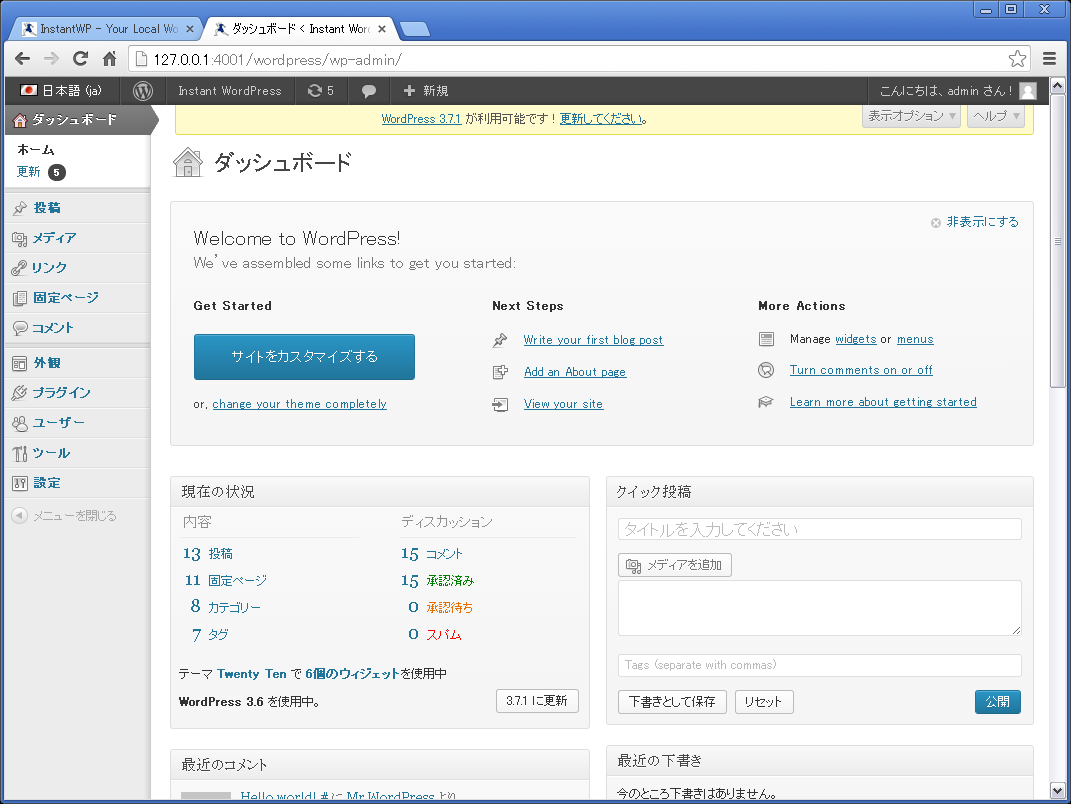The width and height of the screenshot is (1071, 804).
Task: Click widgets link under More Actions
Action: tap(855, 339)
